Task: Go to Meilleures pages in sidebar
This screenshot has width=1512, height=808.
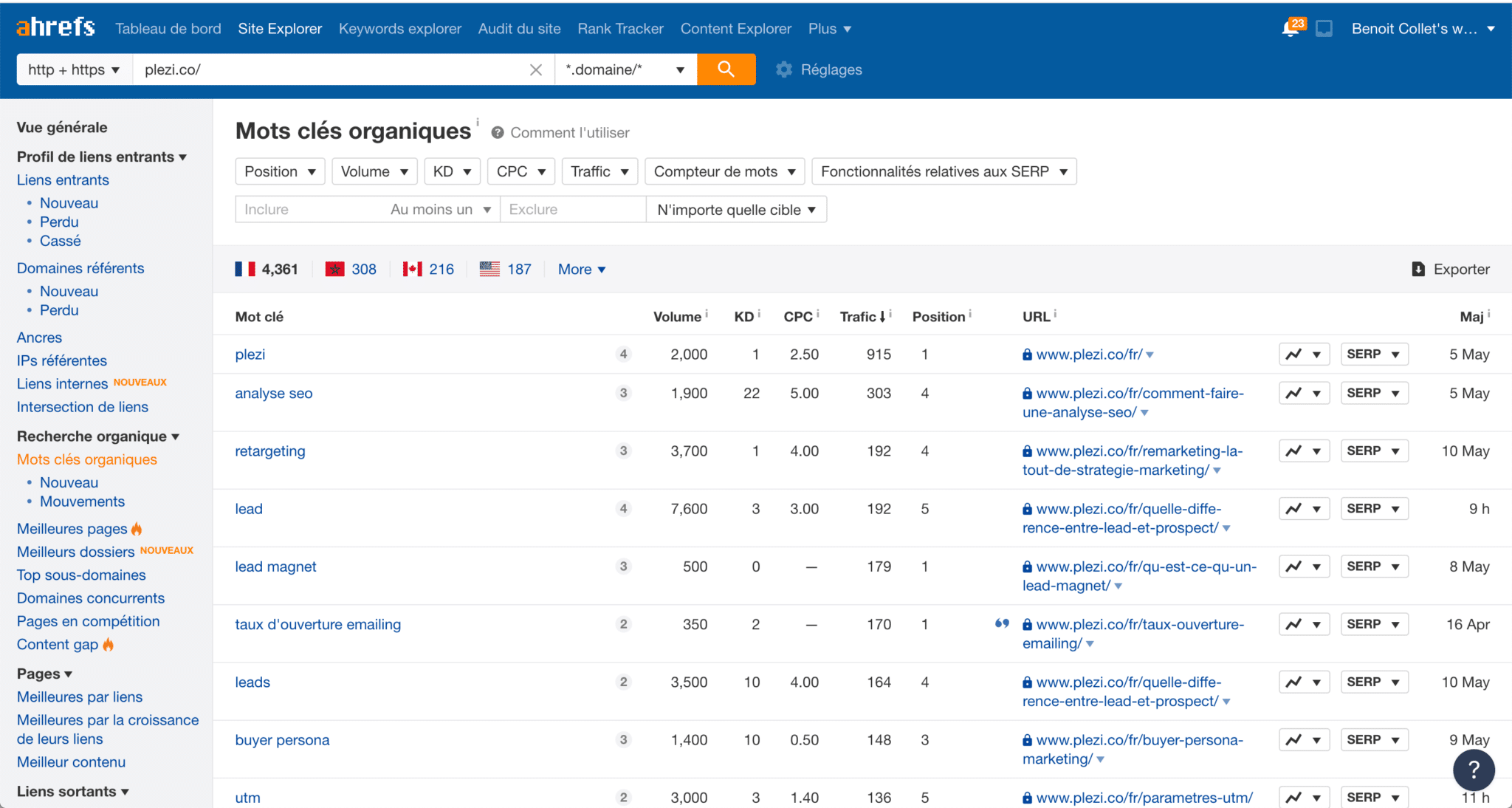Action: [x=72, y=529]
